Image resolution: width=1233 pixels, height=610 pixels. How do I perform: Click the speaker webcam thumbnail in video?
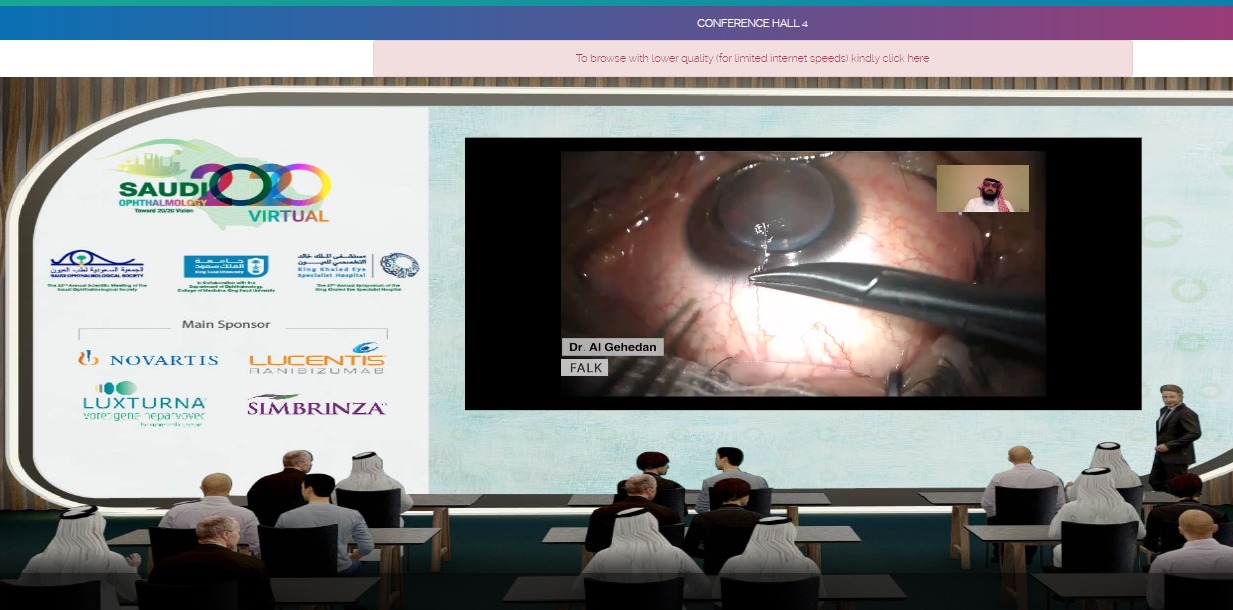(982, 188)
